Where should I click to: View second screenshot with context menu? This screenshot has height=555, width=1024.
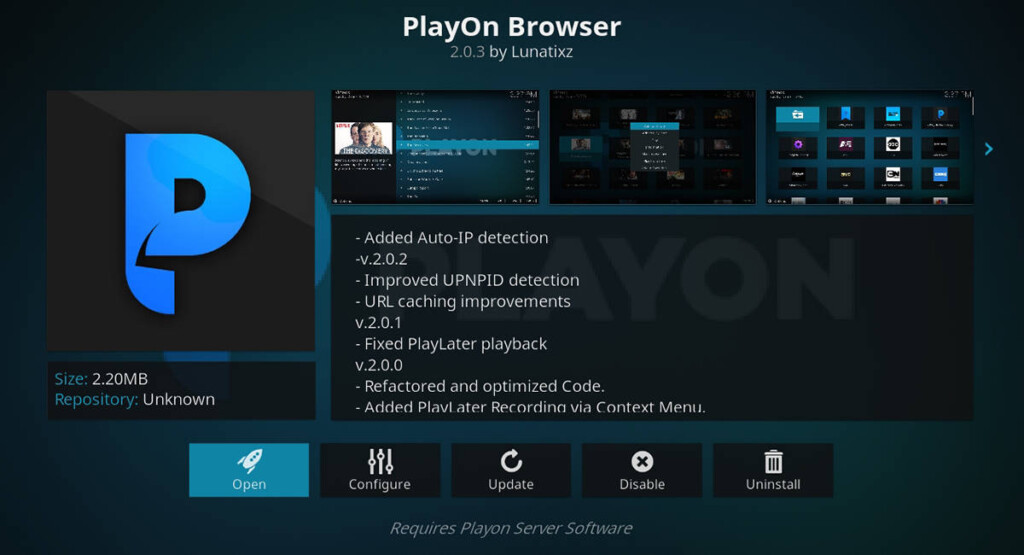(652, 147)
